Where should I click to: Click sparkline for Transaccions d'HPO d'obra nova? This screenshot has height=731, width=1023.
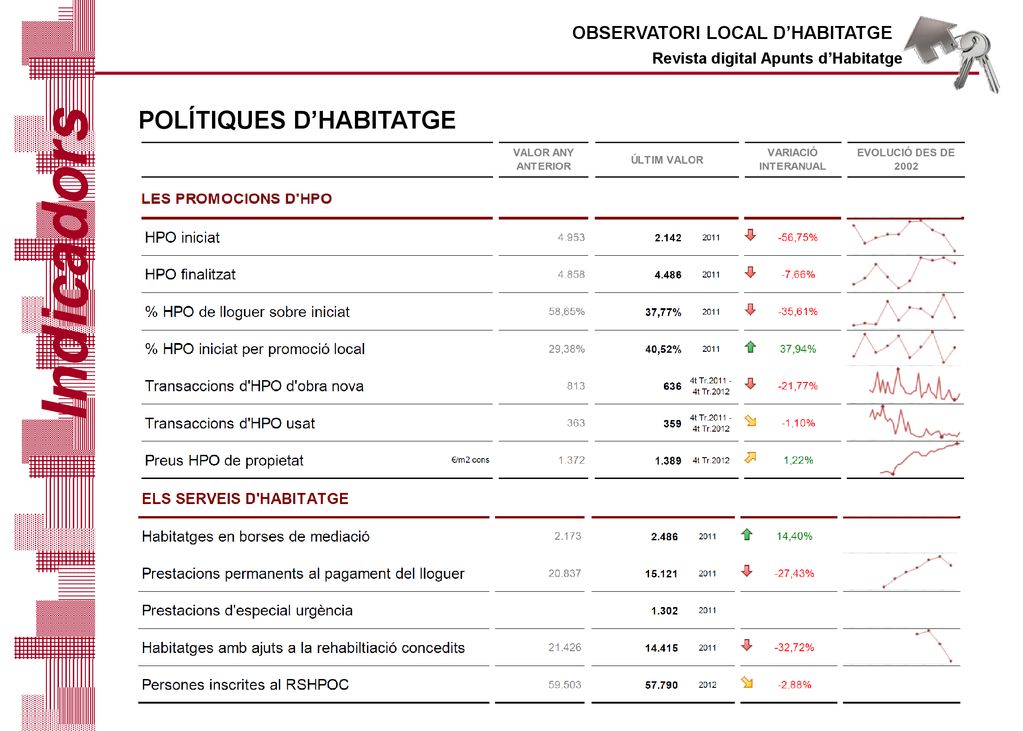coord(915,384)
